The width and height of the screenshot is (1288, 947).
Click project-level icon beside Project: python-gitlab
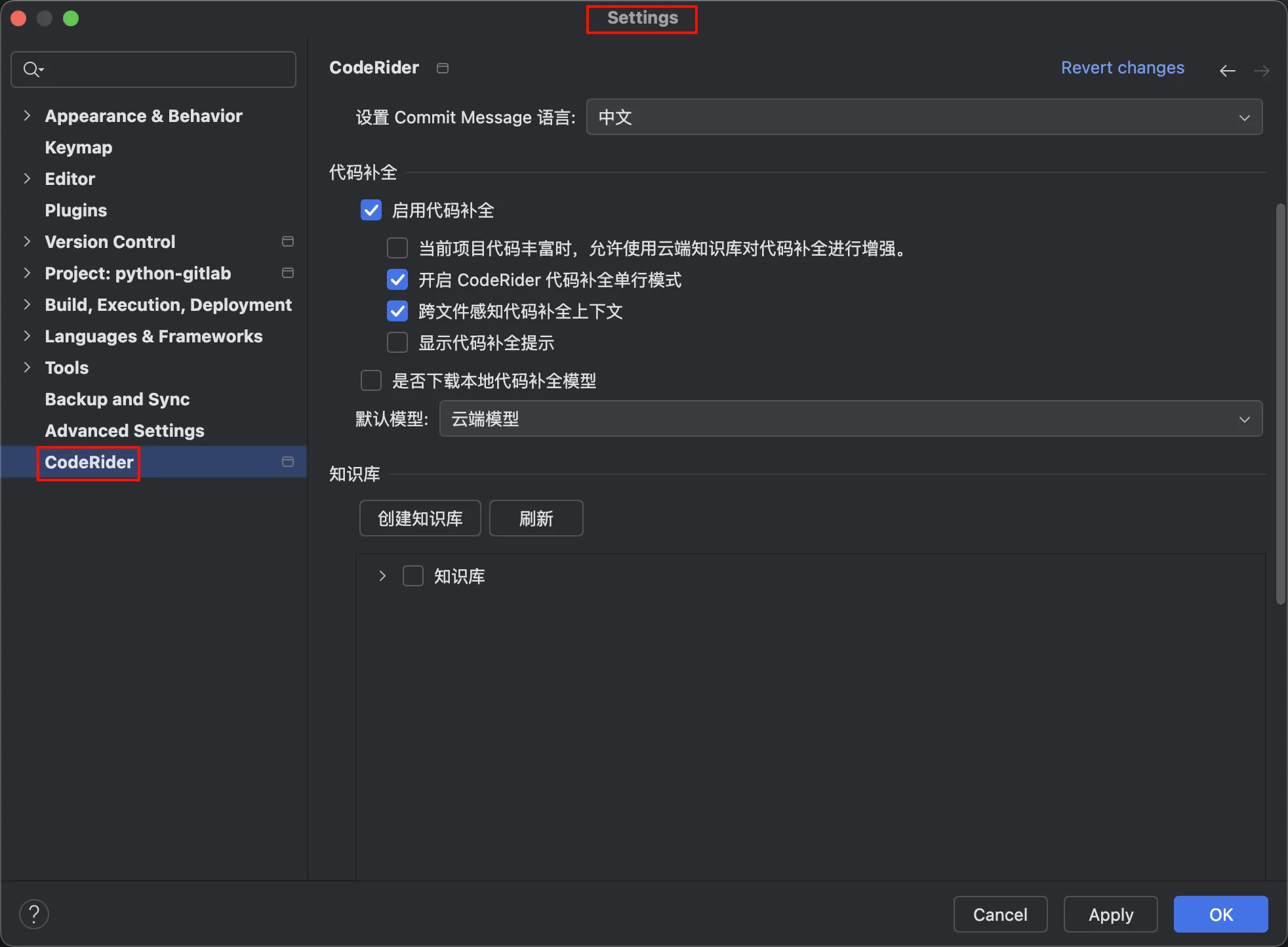(x=287, y=273)
